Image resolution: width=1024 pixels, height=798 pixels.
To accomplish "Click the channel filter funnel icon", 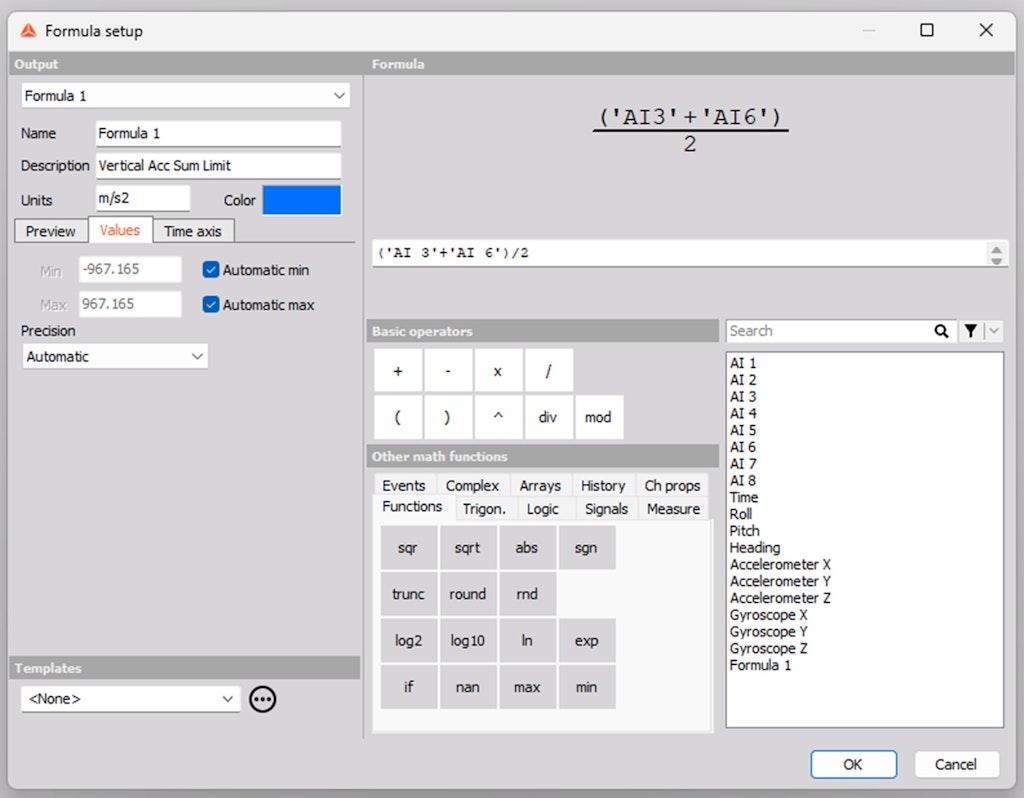I will click(x=970, y=331).
